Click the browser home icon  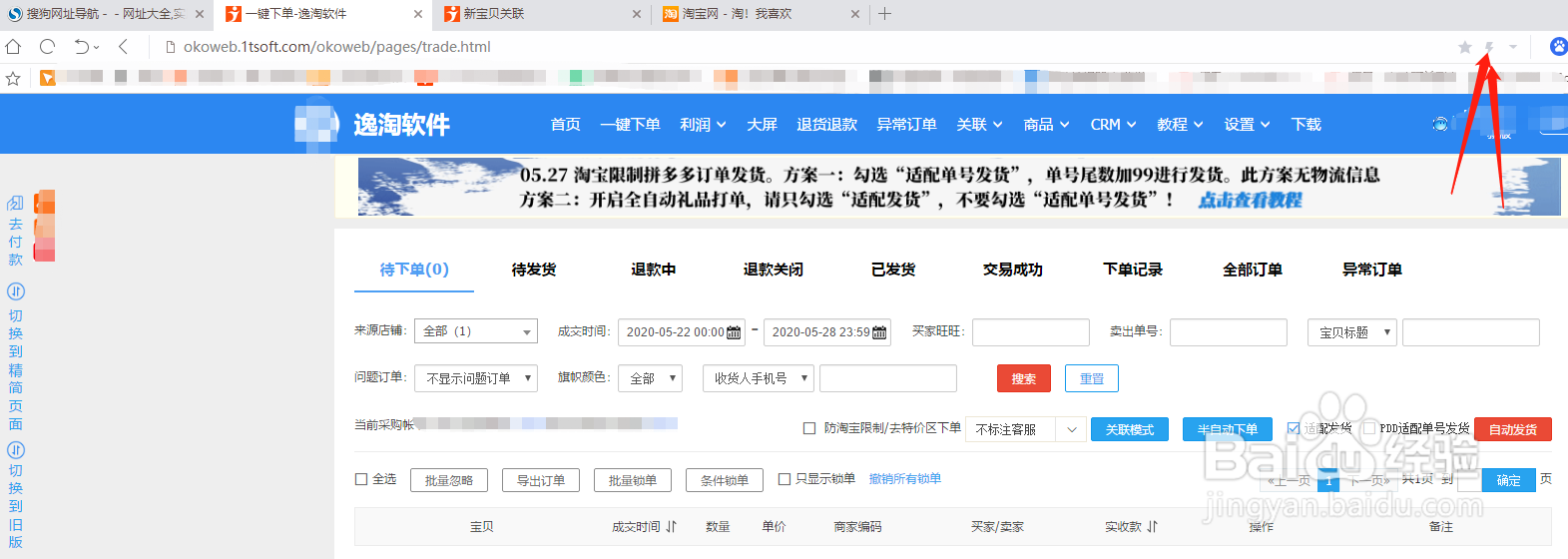coord(13,46)
